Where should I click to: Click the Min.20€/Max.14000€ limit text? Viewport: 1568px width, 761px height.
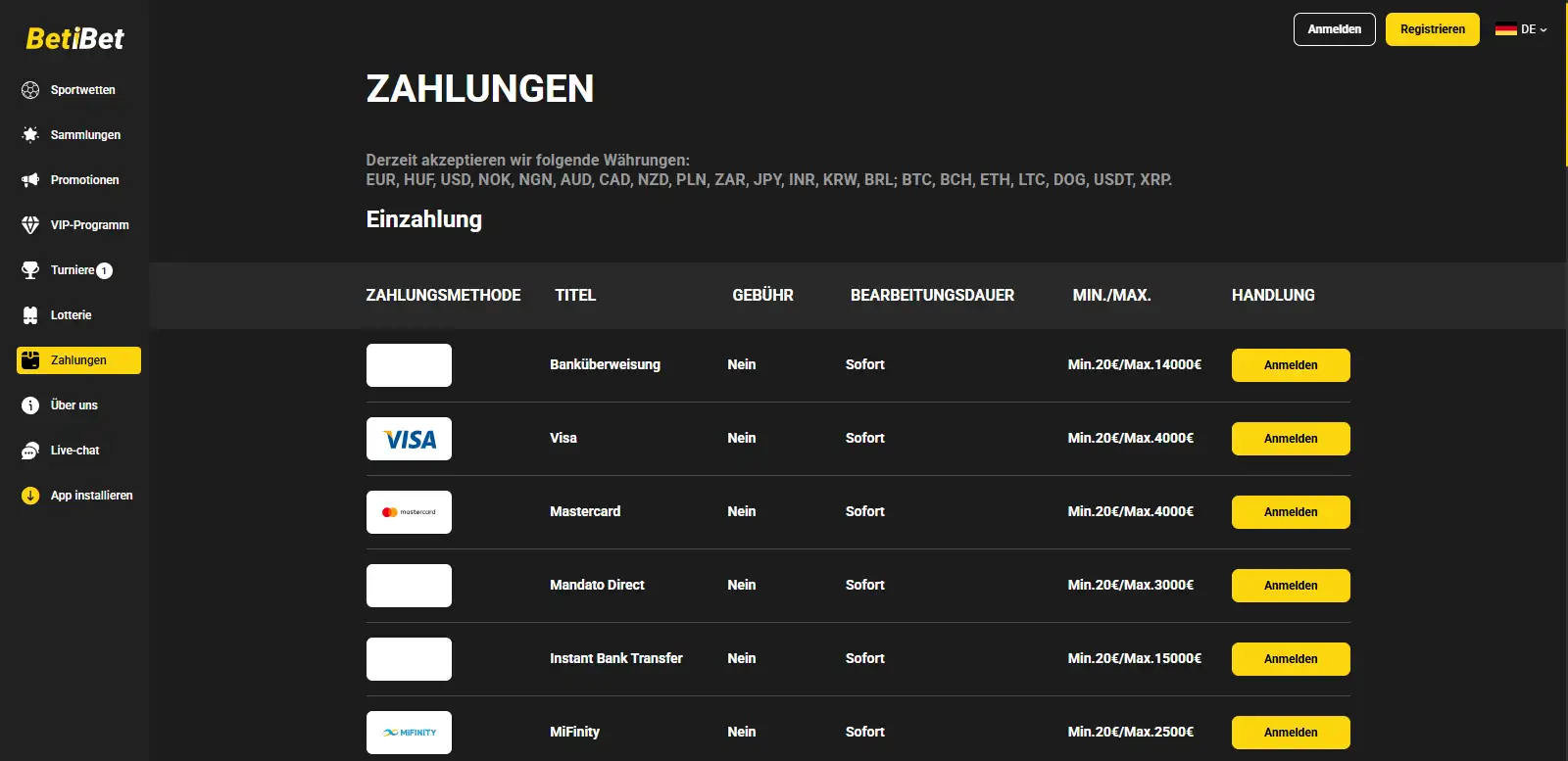1135,364
